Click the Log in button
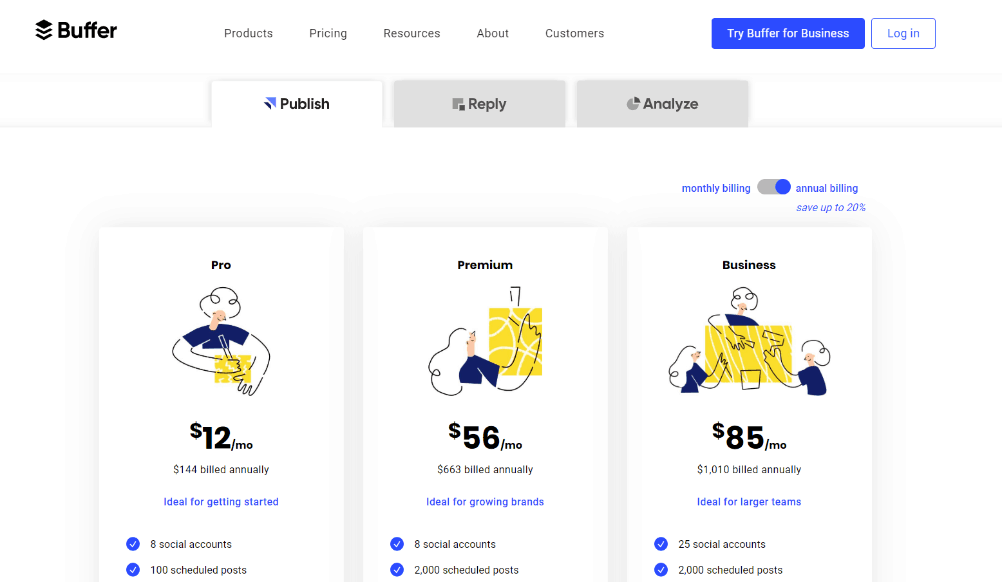The height and width of the screenshot is (582, 1002). [903, 33]
